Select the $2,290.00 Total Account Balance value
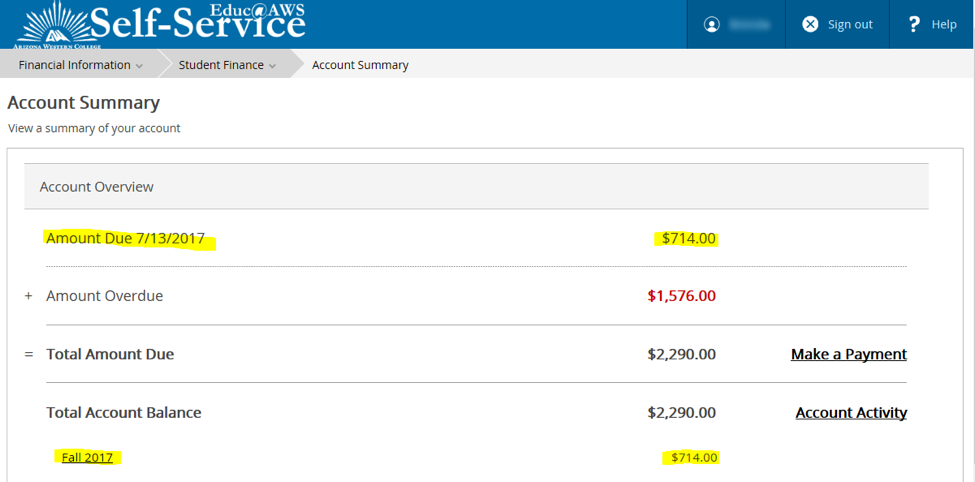The height and width of the screenshot is (482, 975). [682, 412]
